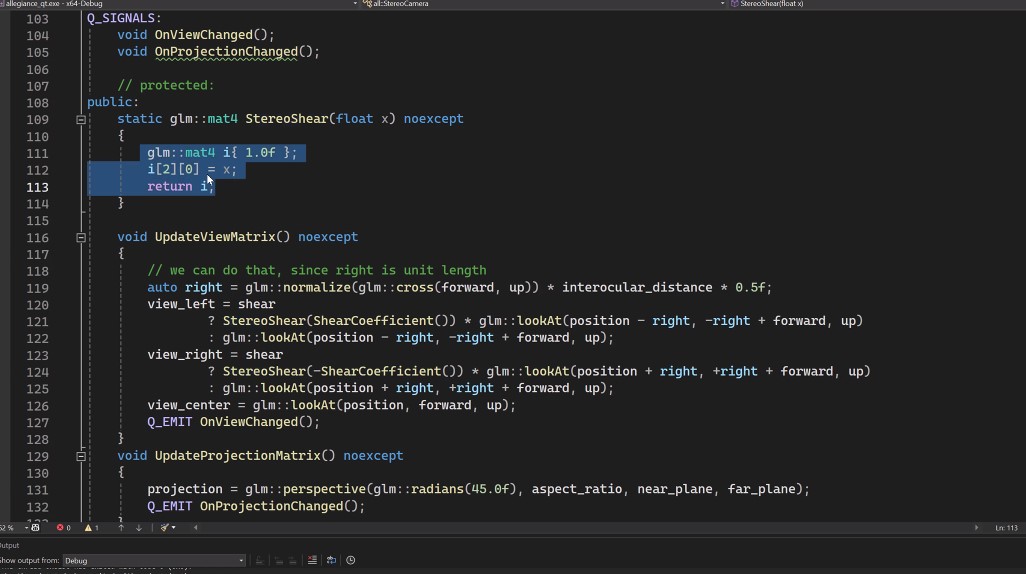The height and width of the screenshot is (574, 1026).
Task: Collapse the StereoShear function block
Action: tap(81, 119)
